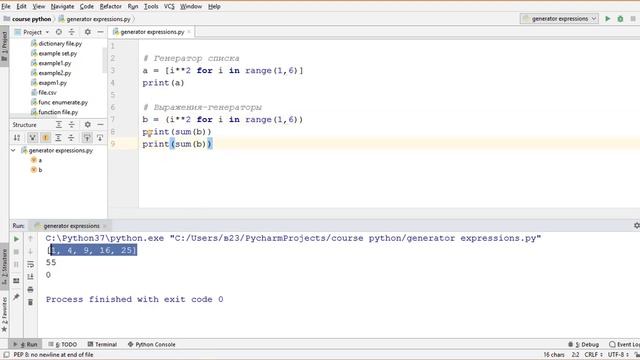Hide the Project panel with the minus icon

[x=100, y=32]
